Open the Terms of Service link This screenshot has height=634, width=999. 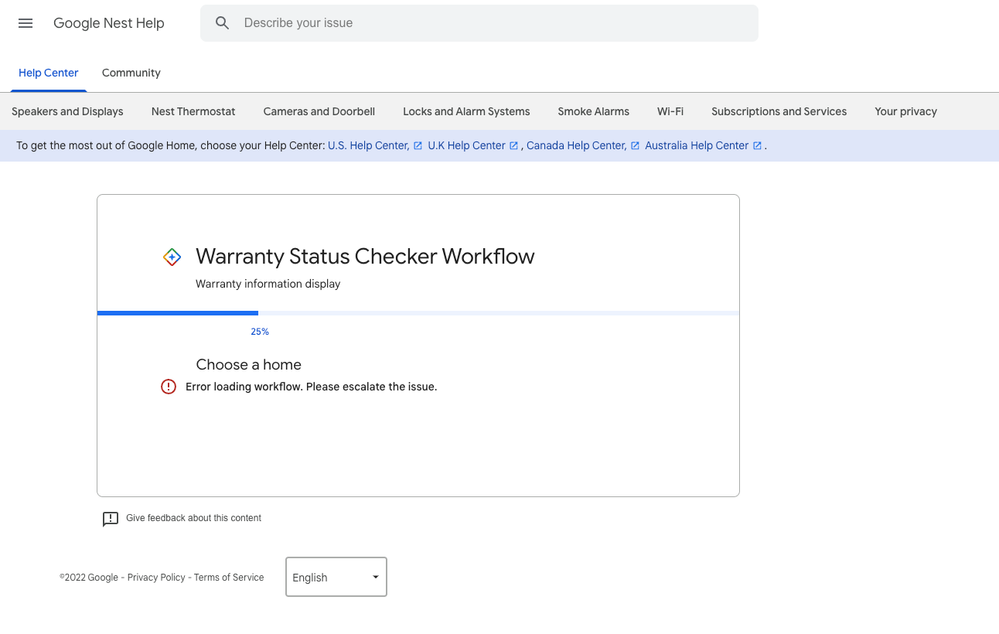229,577
